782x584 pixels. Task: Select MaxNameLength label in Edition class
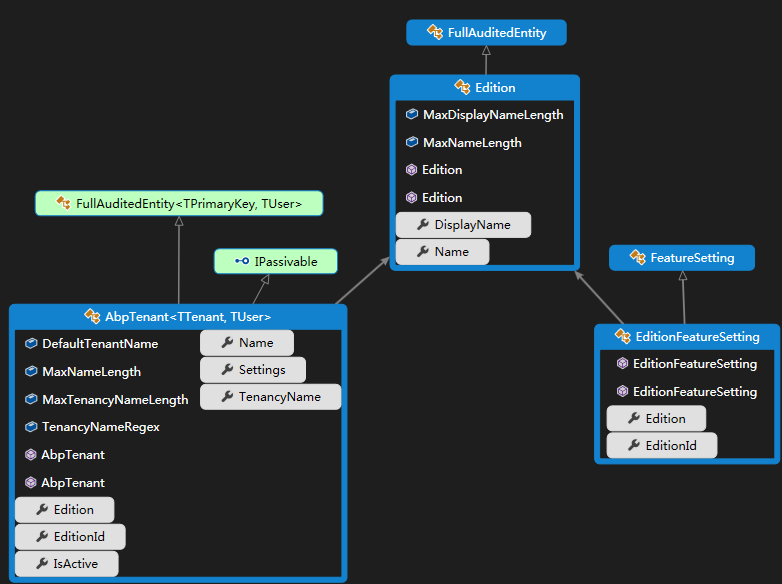(472, 143)
